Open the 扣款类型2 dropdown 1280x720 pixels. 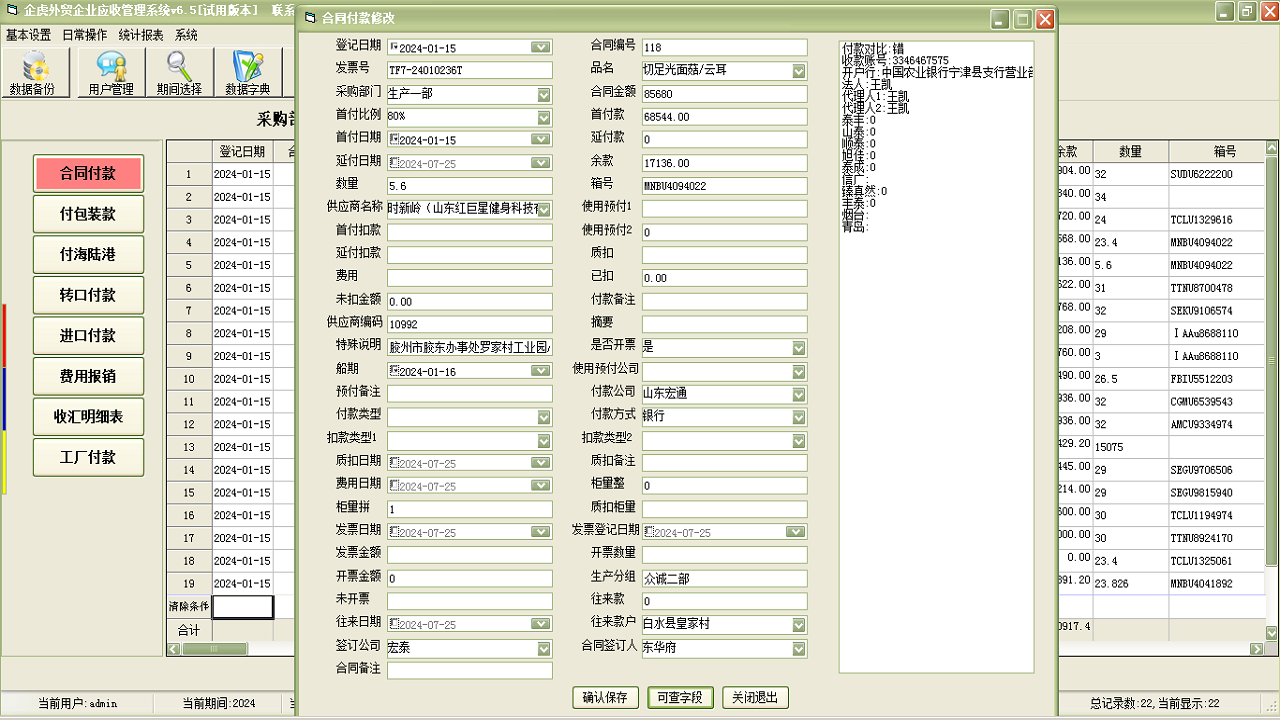pos(799,440)
